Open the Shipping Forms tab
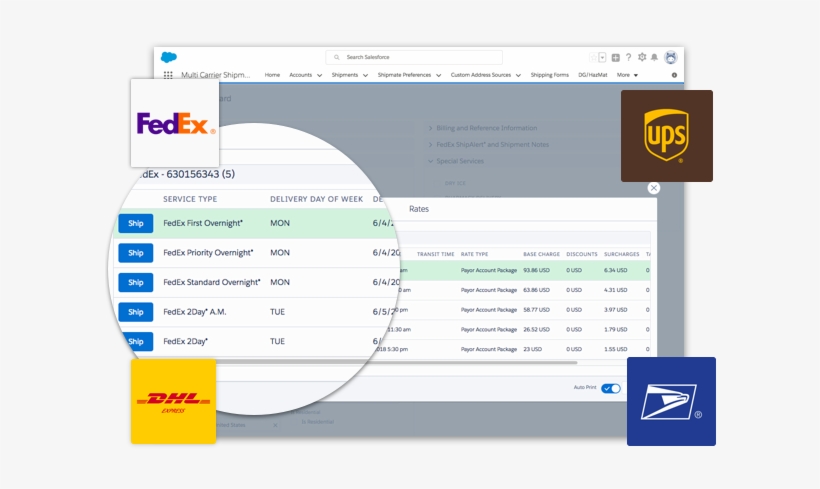The image size is (820, 489). click(x=549, y=75)
